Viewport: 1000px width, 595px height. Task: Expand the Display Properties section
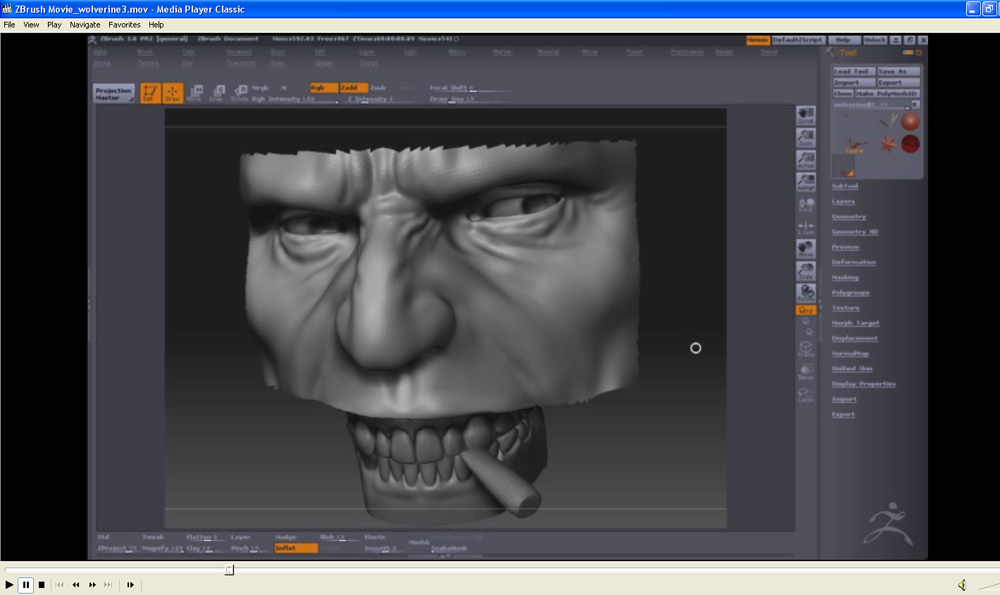tap(864, 384)
